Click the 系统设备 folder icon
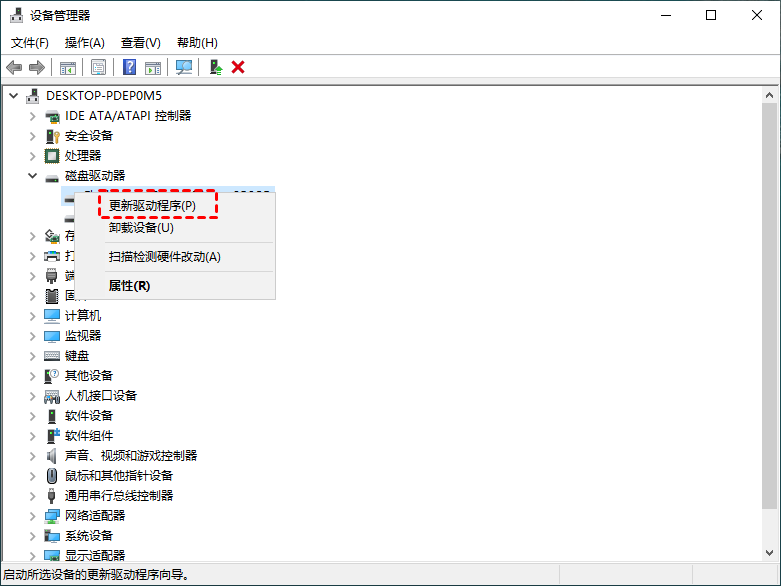The image size is (781, 586). click(x=52, y=536)
